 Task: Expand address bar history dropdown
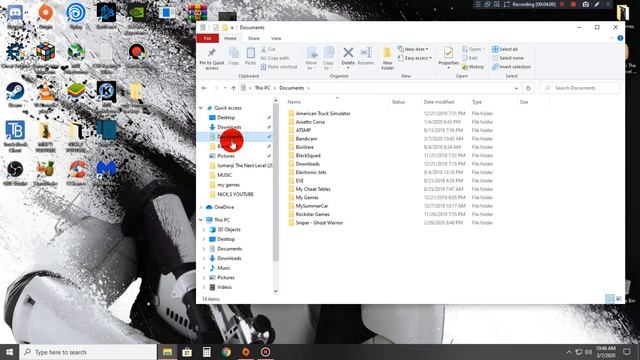(x=516, y=88)
